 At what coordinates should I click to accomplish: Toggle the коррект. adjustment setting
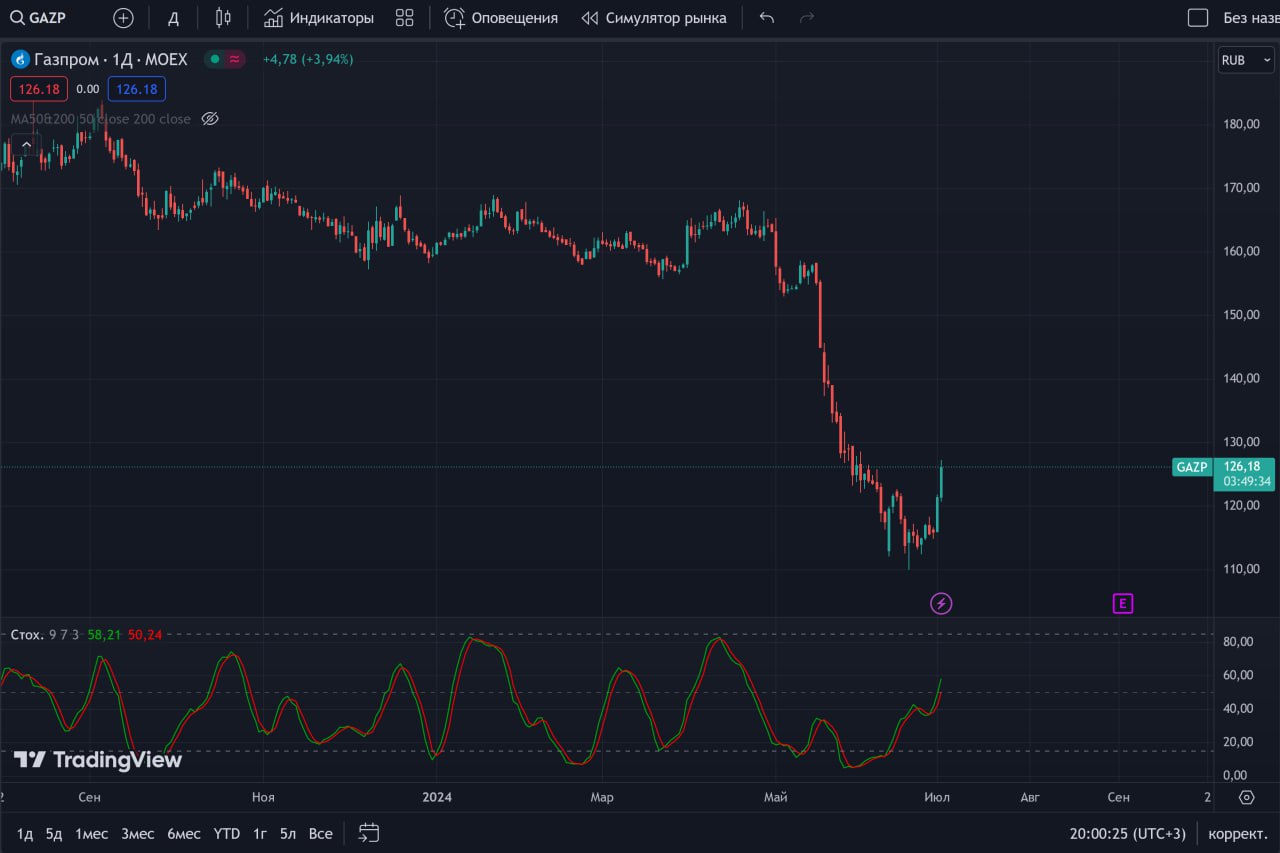(1238, 833)
